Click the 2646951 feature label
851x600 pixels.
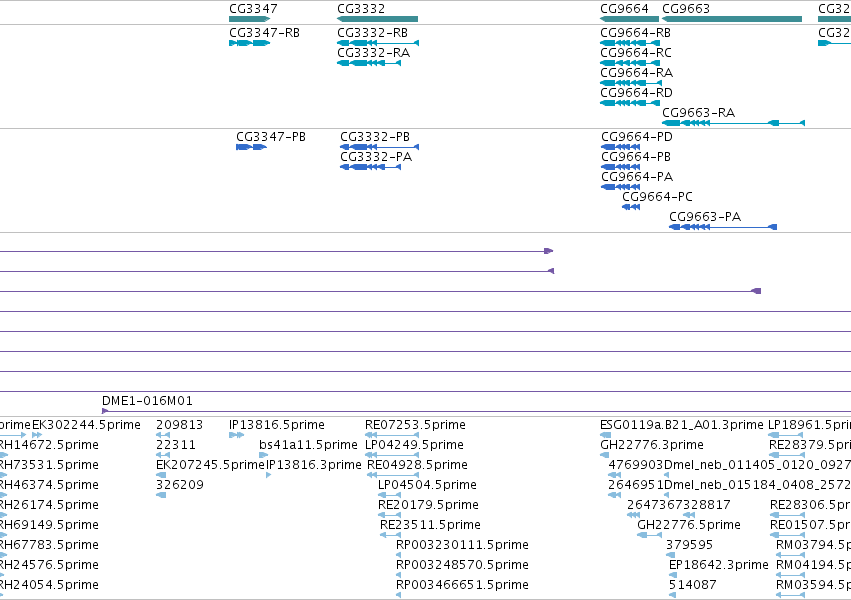tap(636, 485)
